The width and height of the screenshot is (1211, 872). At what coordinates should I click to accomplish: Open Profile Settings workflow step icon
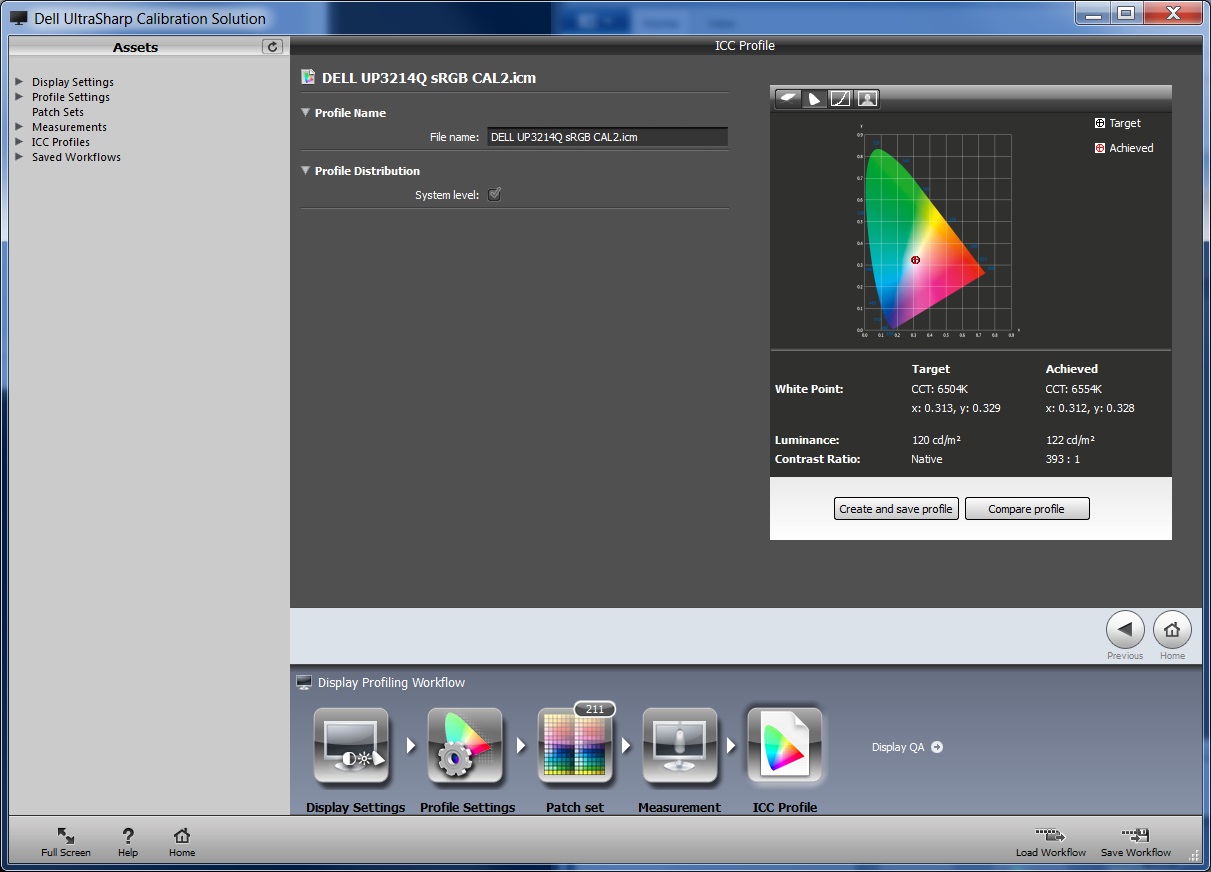[x=465, y=746]
